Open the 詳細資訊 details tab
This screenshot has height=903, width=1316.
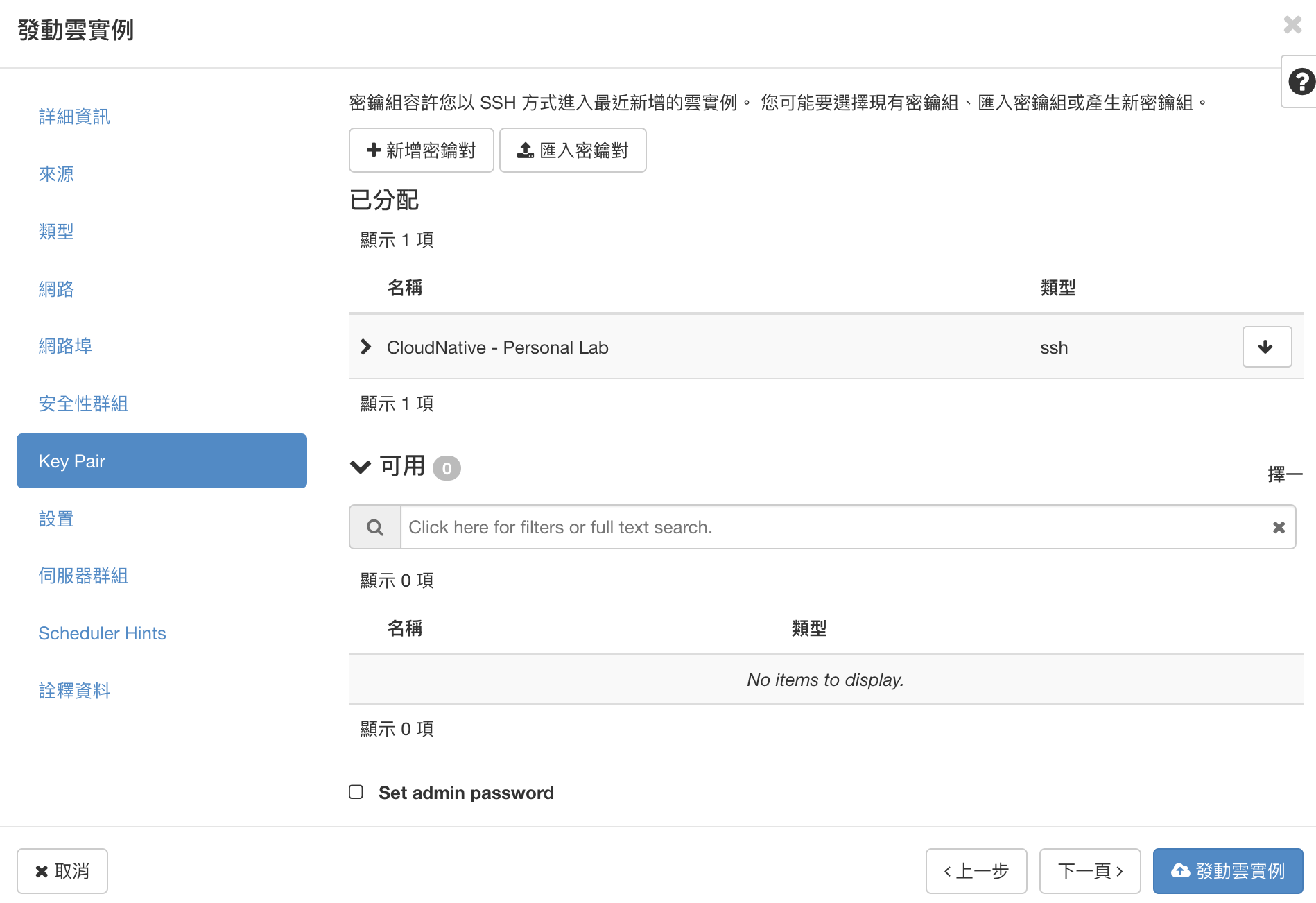(x=74, y=117)
